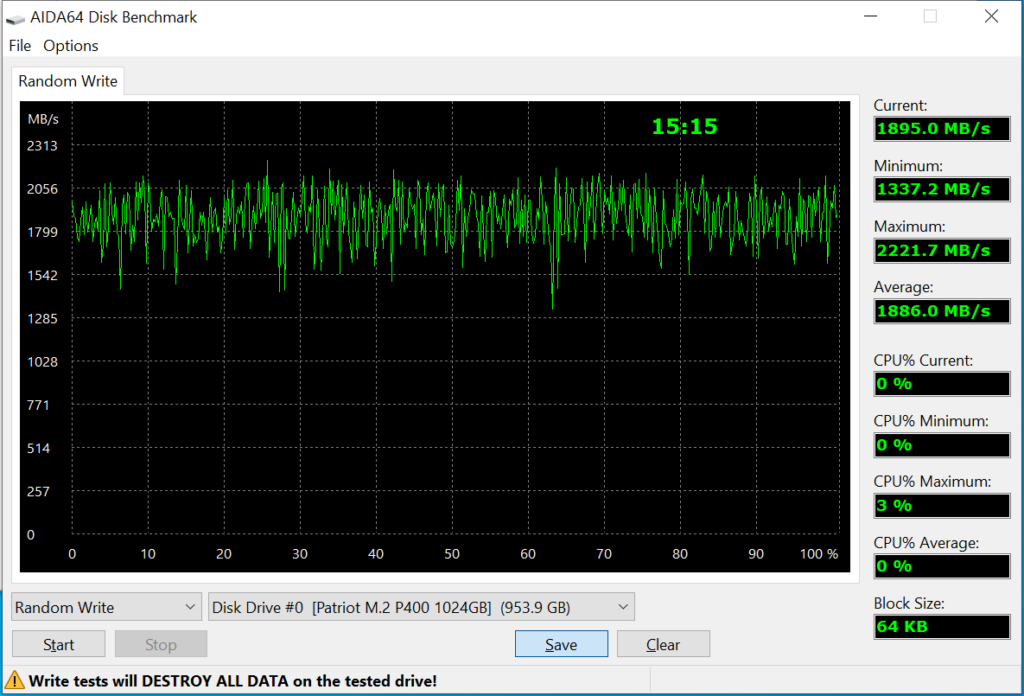
Task: Select the Block Size readout showing 64 KB
Action: (x=941, y=627)
